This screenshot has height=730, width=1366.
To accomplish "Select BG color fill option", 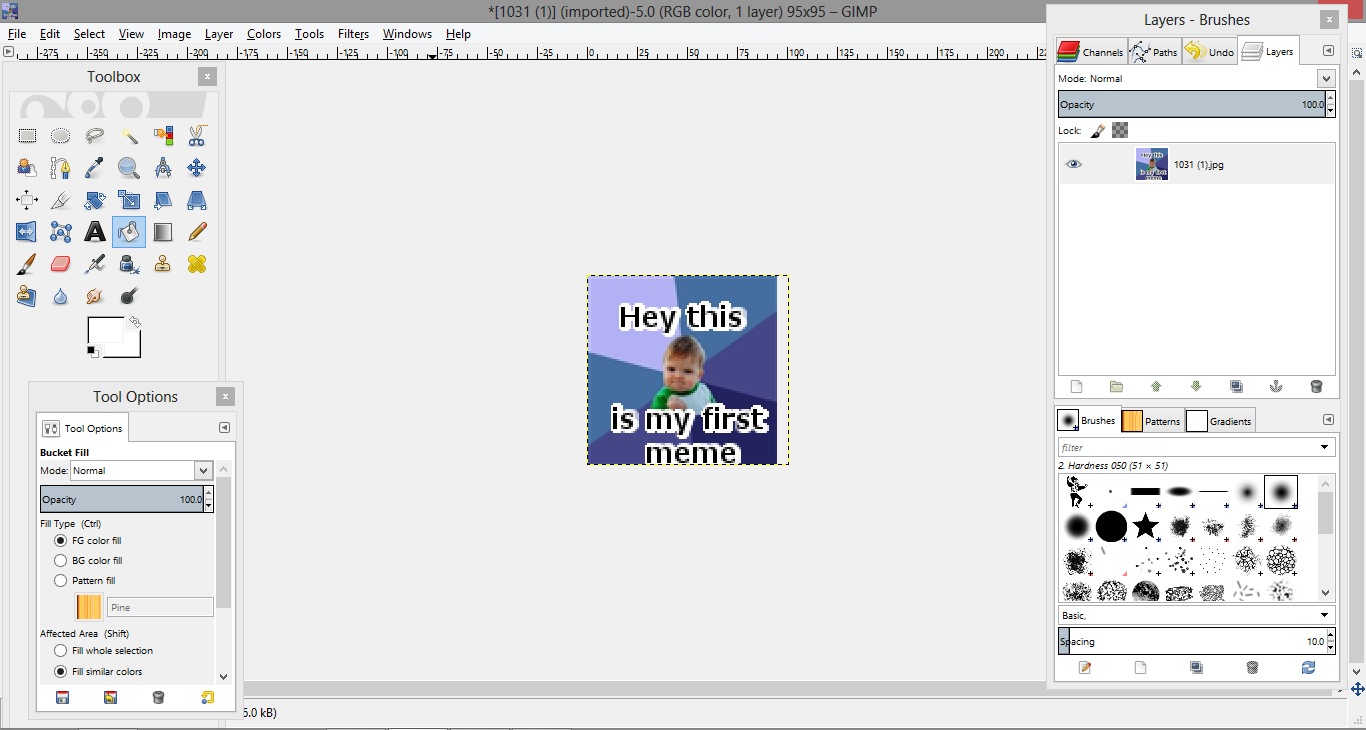I will pyautogui.click(x=61, y=560).
